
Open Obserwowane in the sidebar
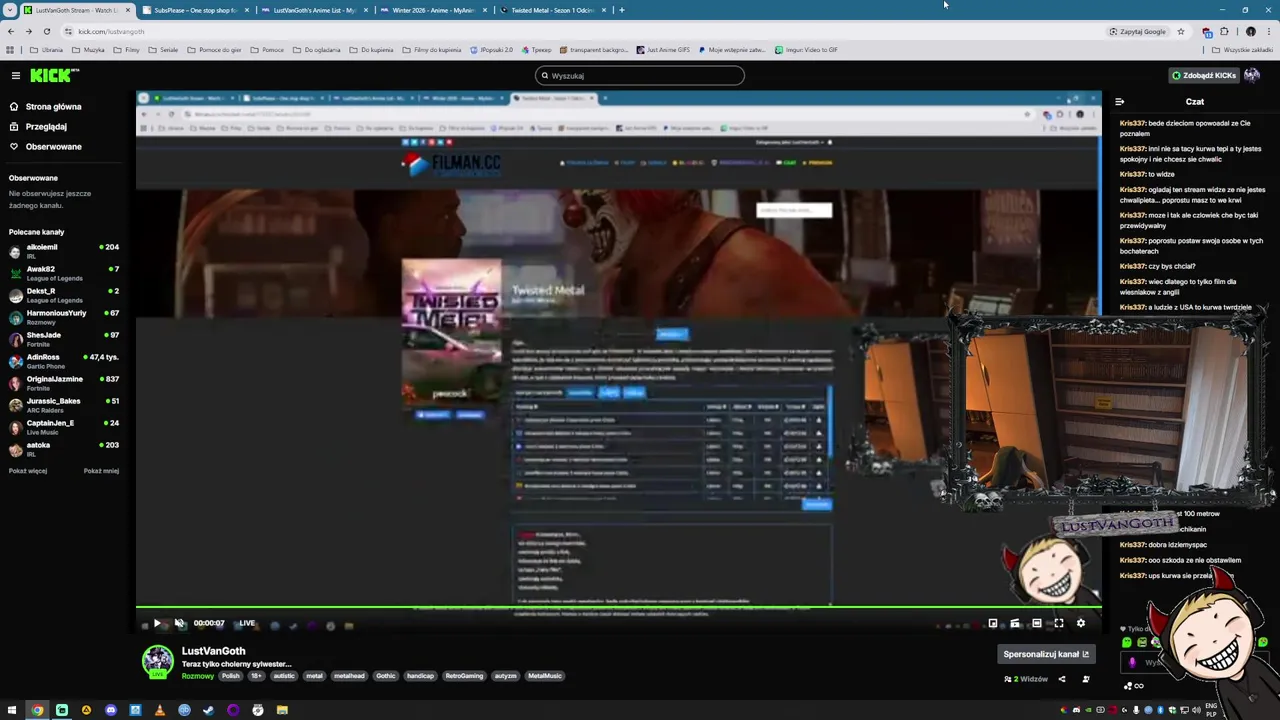tap(46, 147)
